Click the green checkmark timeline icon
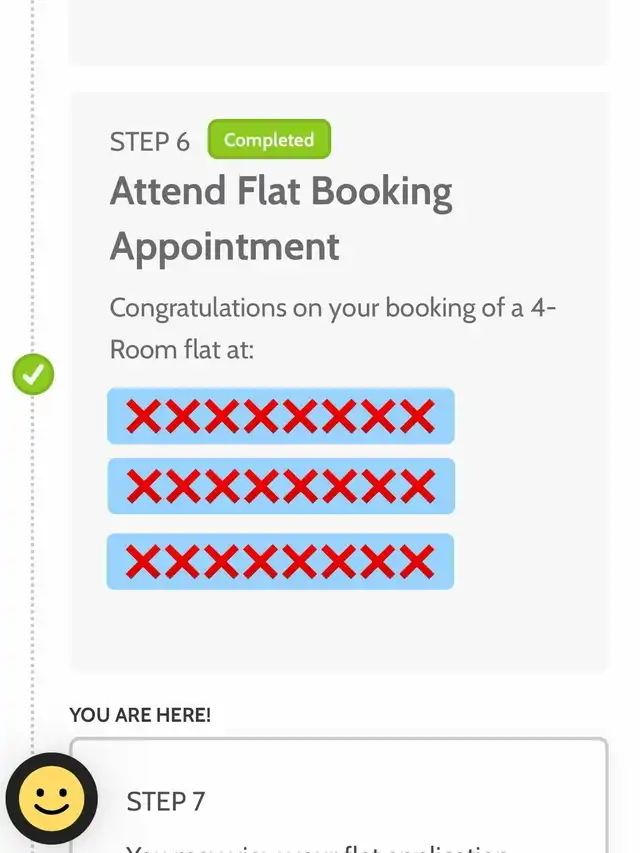Screen dimensions: 640x853 (33, 375)
